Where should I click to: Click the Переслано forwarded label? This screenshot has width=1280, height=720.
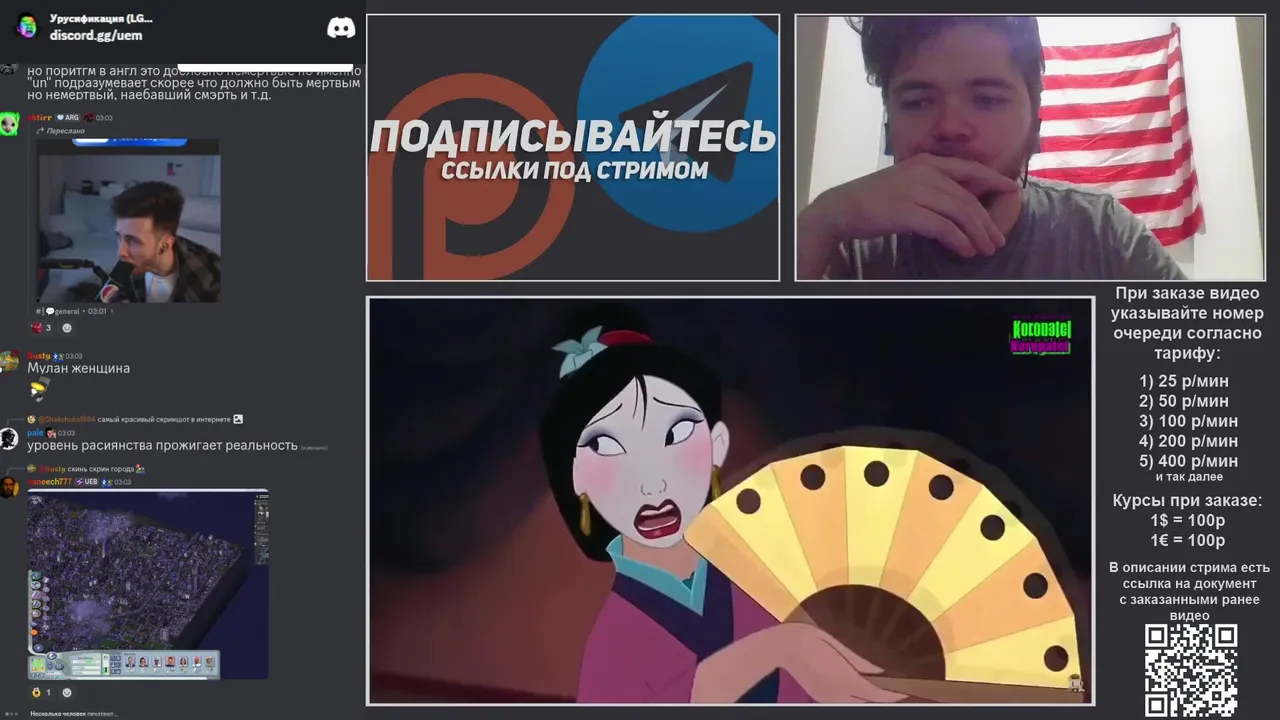coord(61,131)
